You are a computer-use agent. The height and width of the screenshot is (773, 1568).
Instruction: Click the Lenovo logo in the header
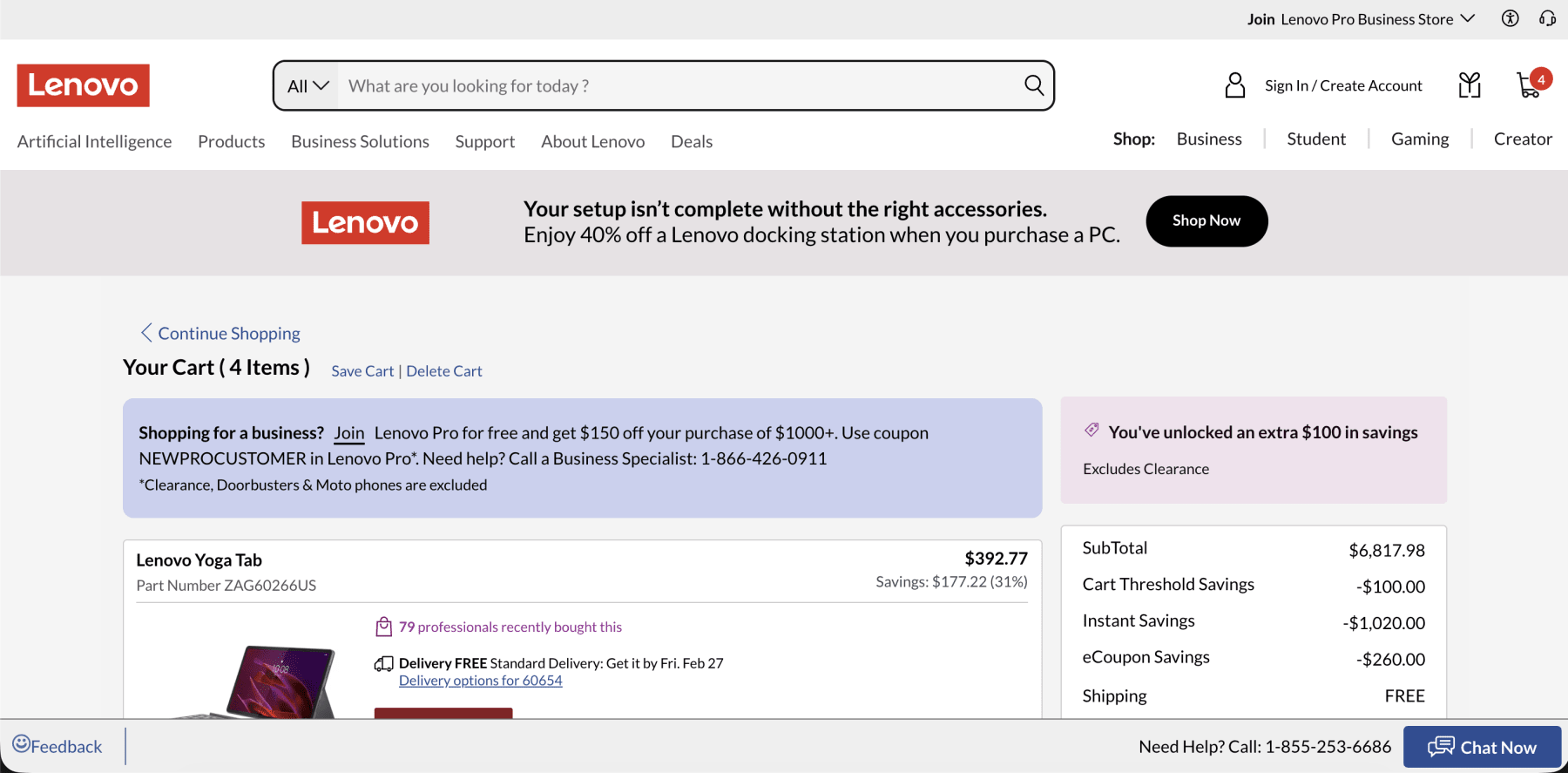pyautogui.click(x=83, y=85)
